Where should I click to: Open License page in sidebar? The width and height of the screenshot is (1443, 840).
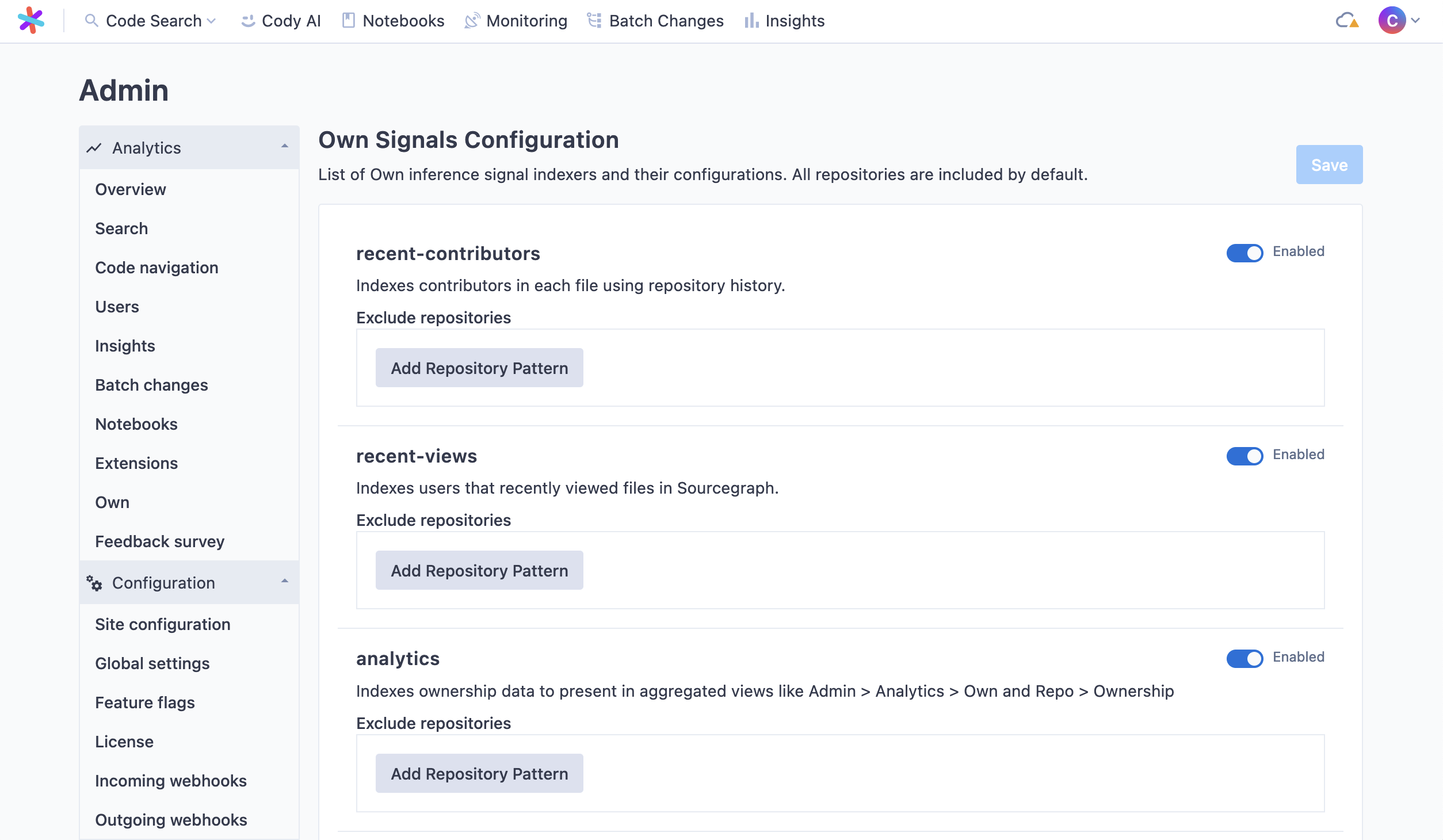[189, 742]
